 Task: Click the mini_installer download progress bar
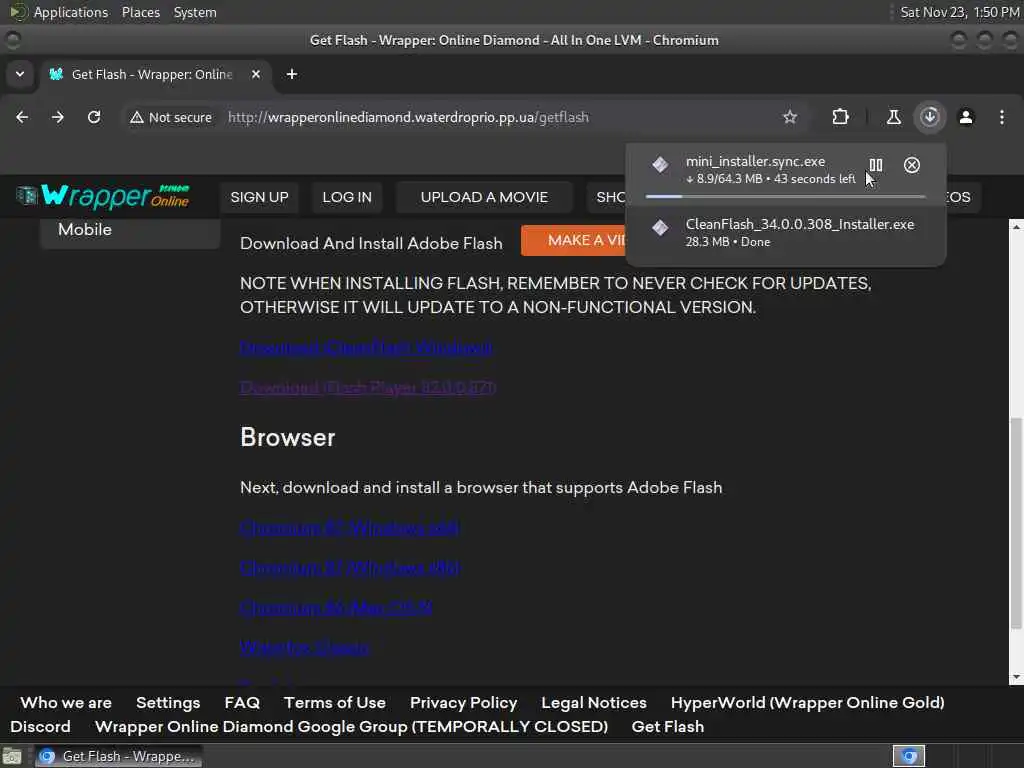(786, 196)
